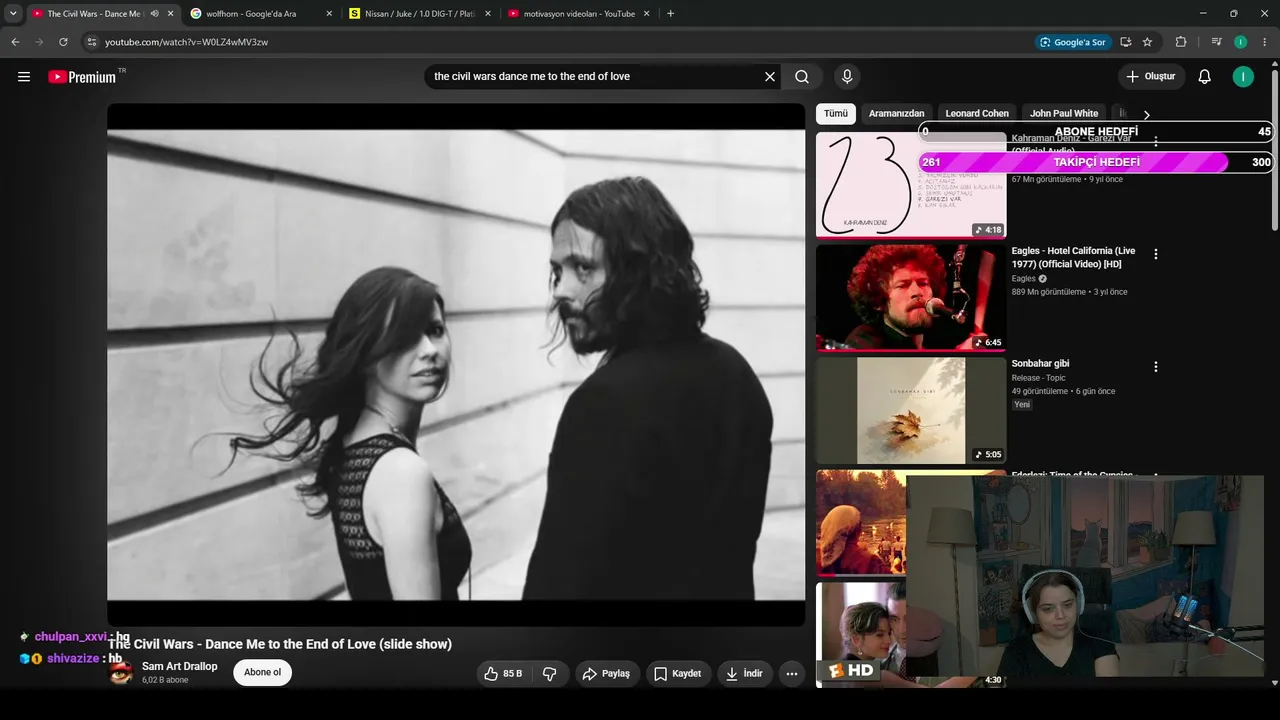Click the page vertical scrollbar
1280x720 pixels.
[x=1274, y=150]
